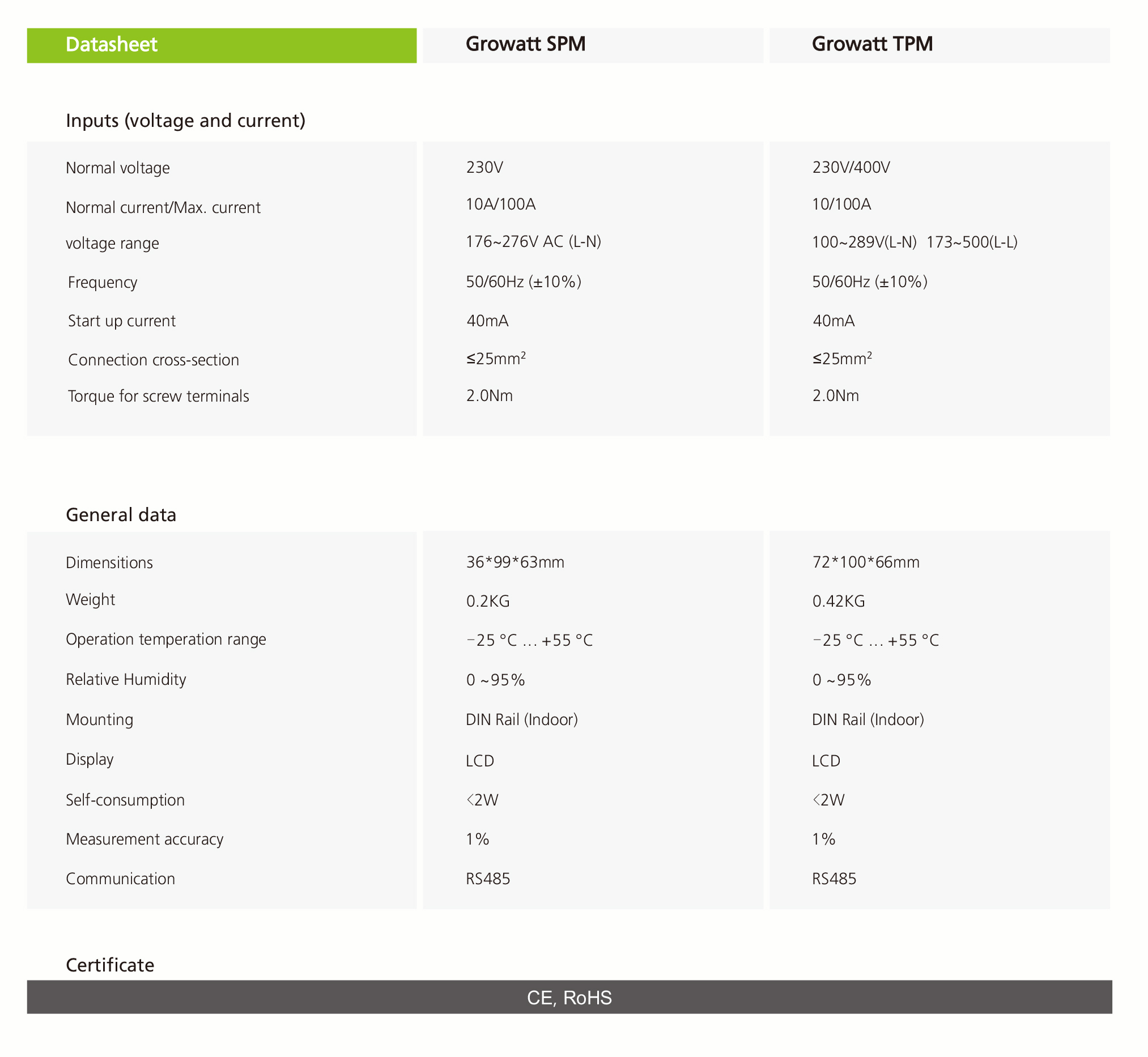This screenshot has width=1148, height=1057.
Task: Click the 230V/400V value for TPM
Action: (x=851, y=168)
